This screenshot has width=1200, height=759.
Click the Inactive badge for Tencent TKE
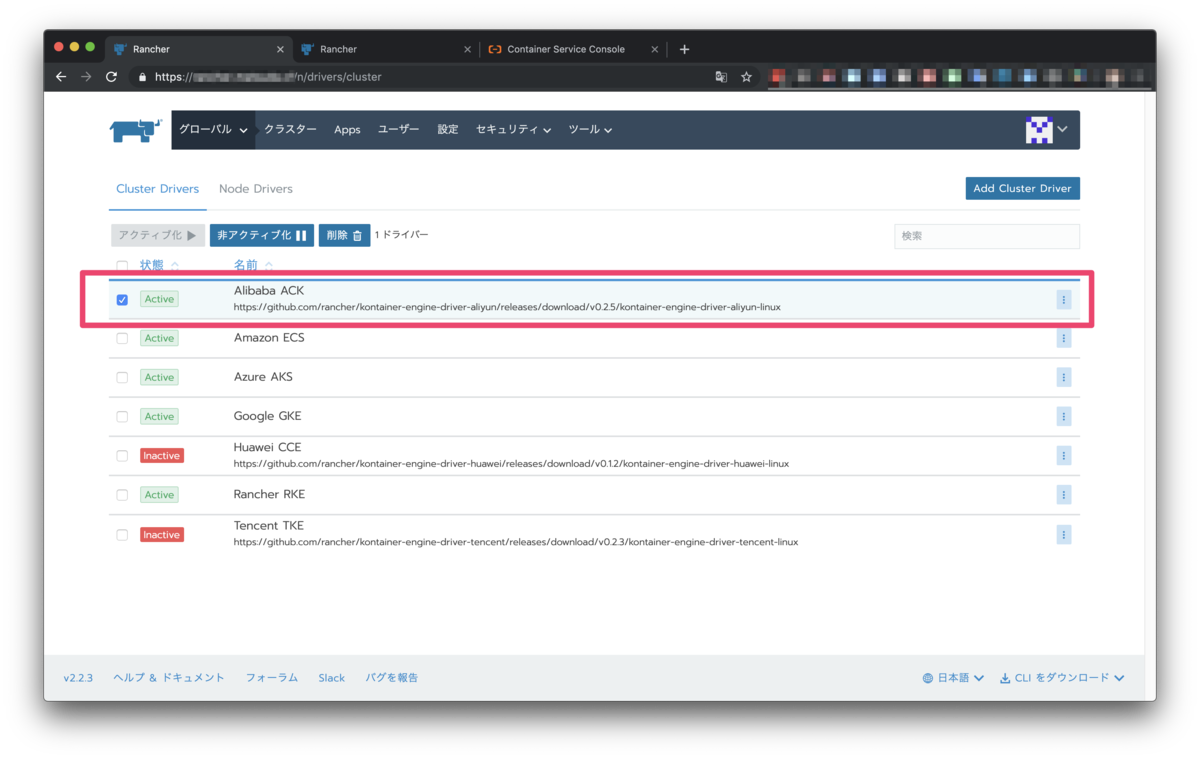click(161, 535)
